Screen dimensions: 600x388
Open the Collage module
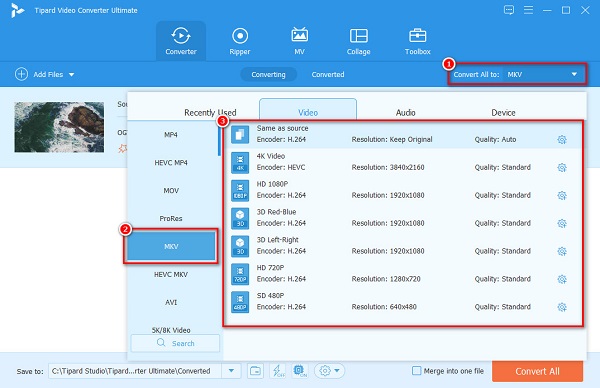[x=359, y=41]
